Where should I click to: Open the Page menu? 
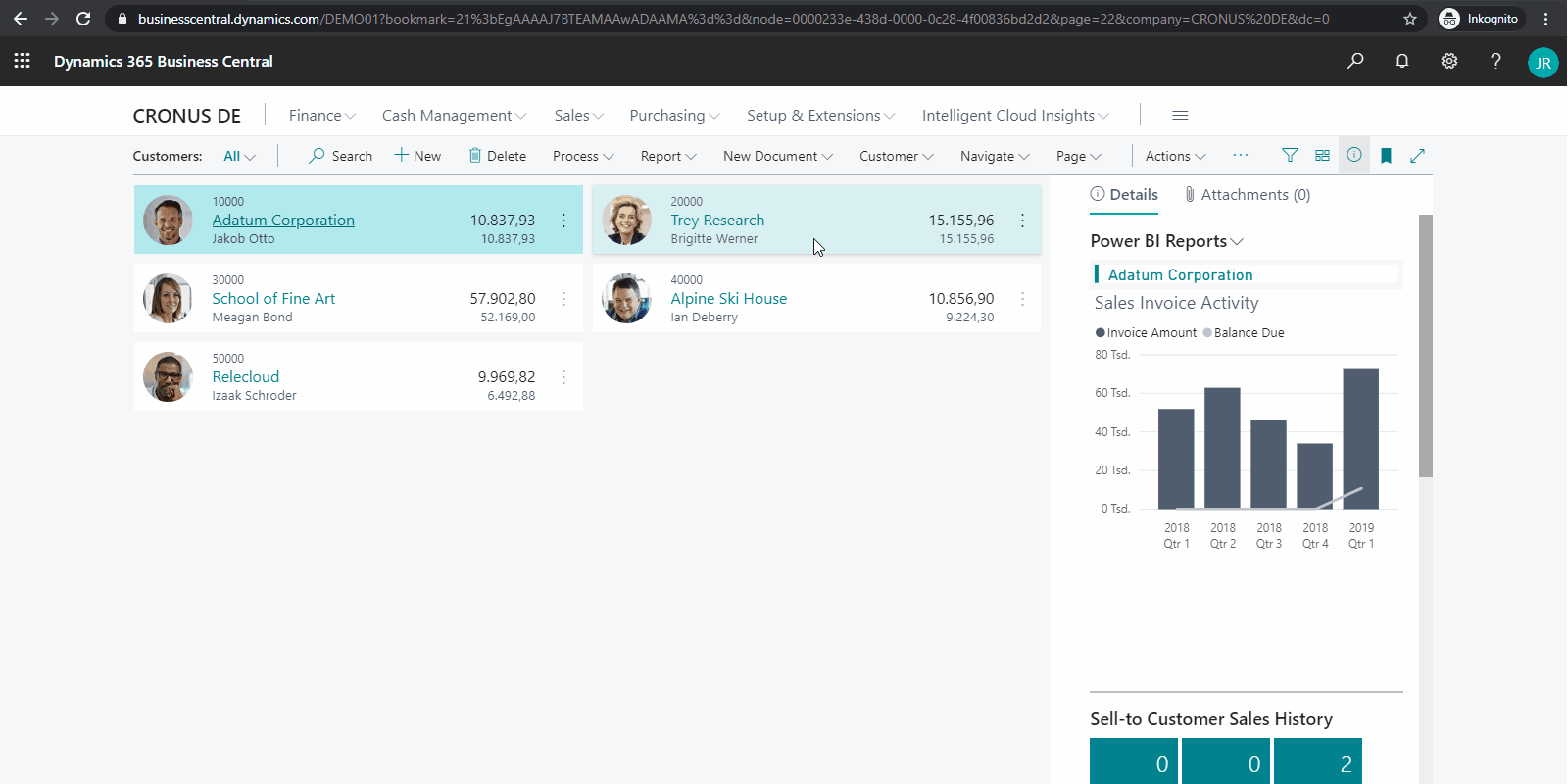point(1079,156)
